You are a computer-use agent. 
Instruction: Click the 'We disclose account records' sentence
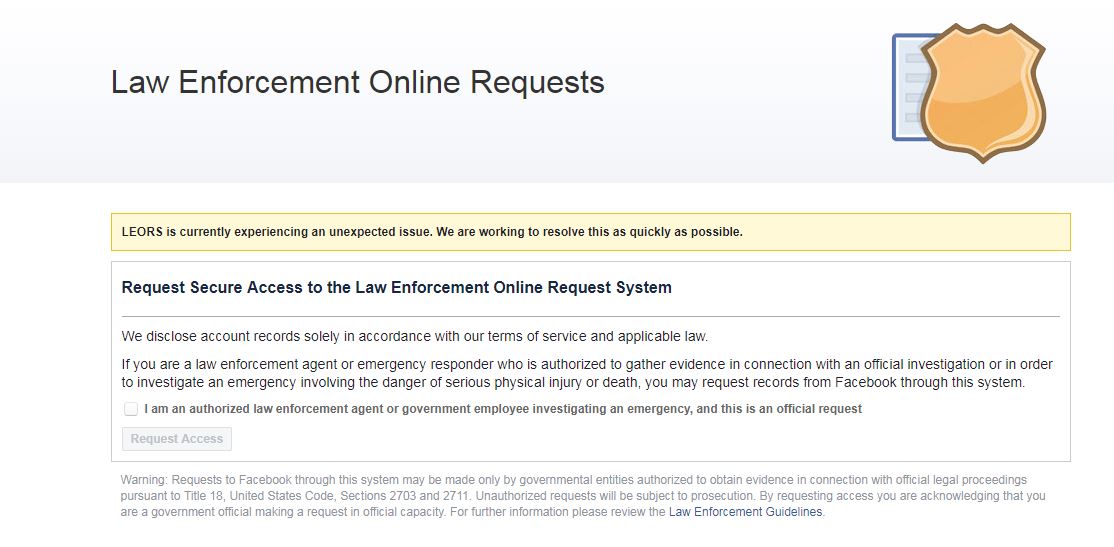tap(414, 336)
